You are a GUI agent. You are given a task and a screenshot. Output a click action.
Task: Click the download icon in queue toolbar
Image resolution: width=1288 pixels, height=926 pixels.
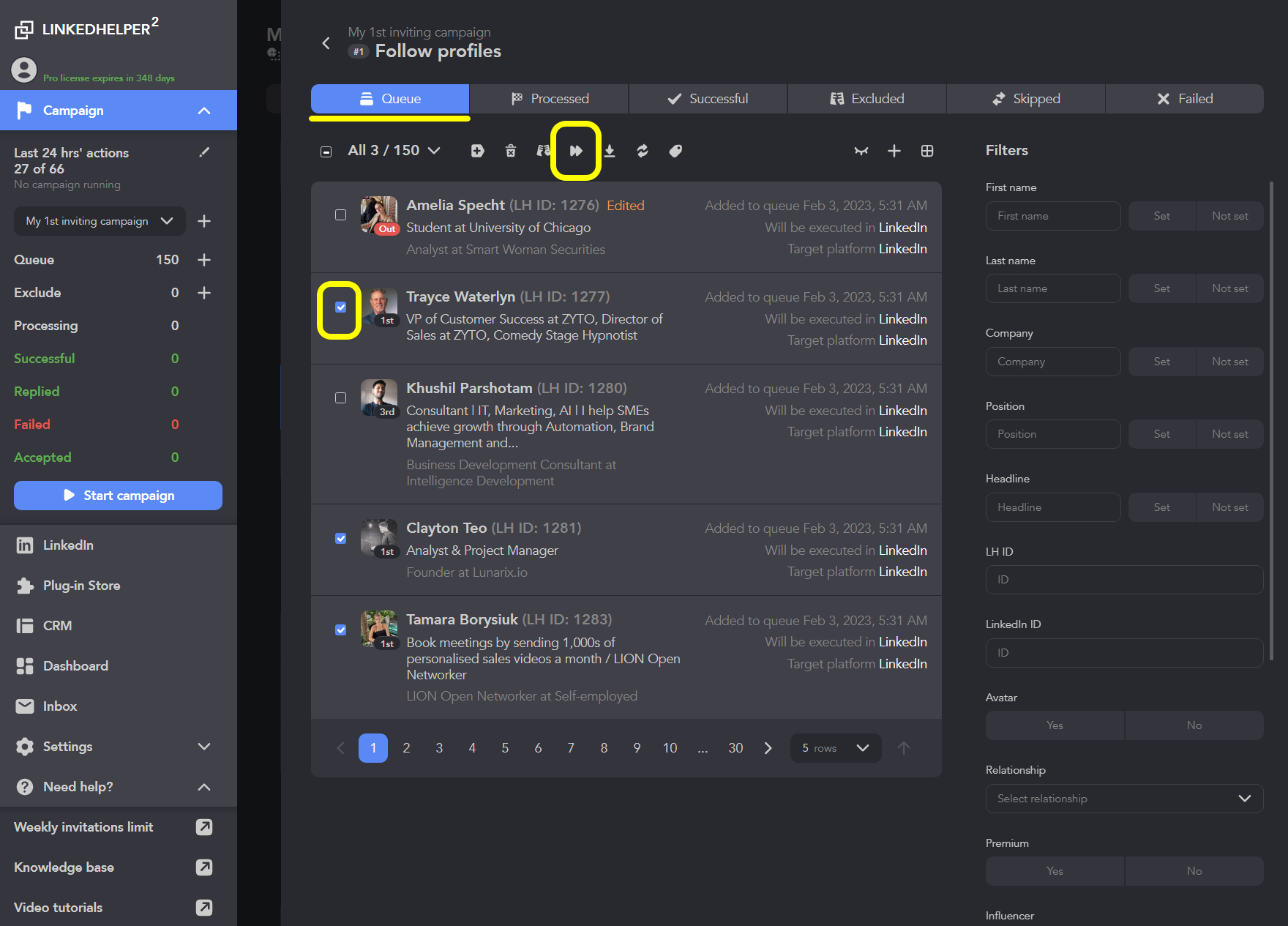tap(609, 151)
